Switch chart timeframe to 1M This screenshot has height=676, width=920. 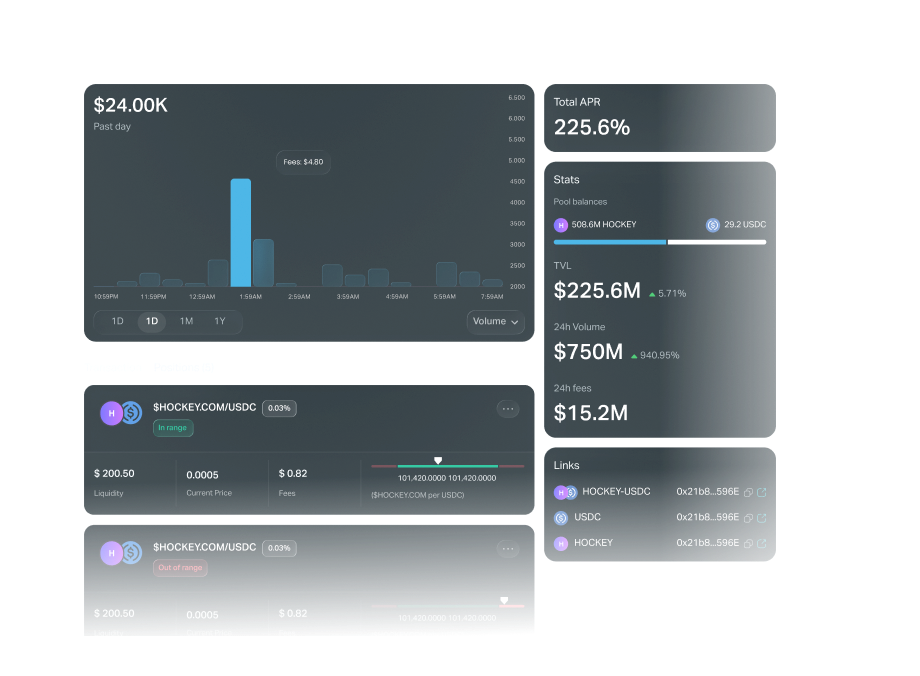[186, 321]
